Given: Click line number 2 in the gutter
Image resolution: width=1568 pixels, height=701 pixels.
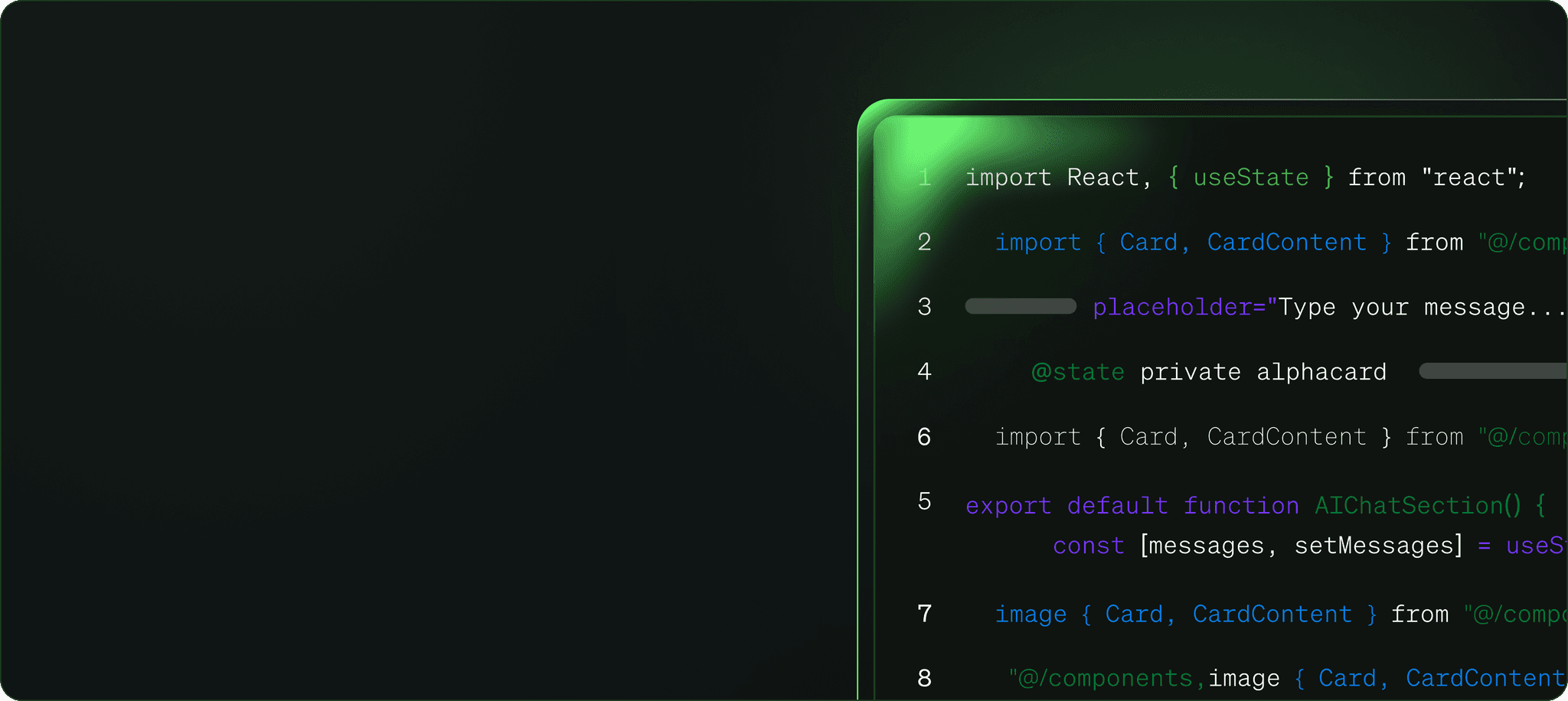Looking at the screenshot, I should (x=924, y=242).
